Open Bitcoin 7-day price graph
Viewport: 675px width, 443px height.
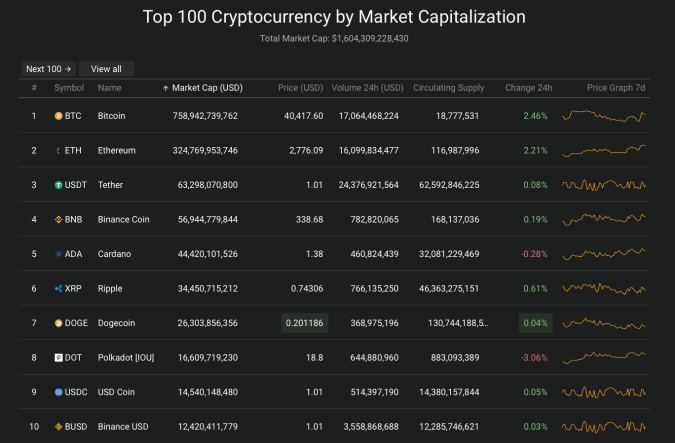(604, 116)
